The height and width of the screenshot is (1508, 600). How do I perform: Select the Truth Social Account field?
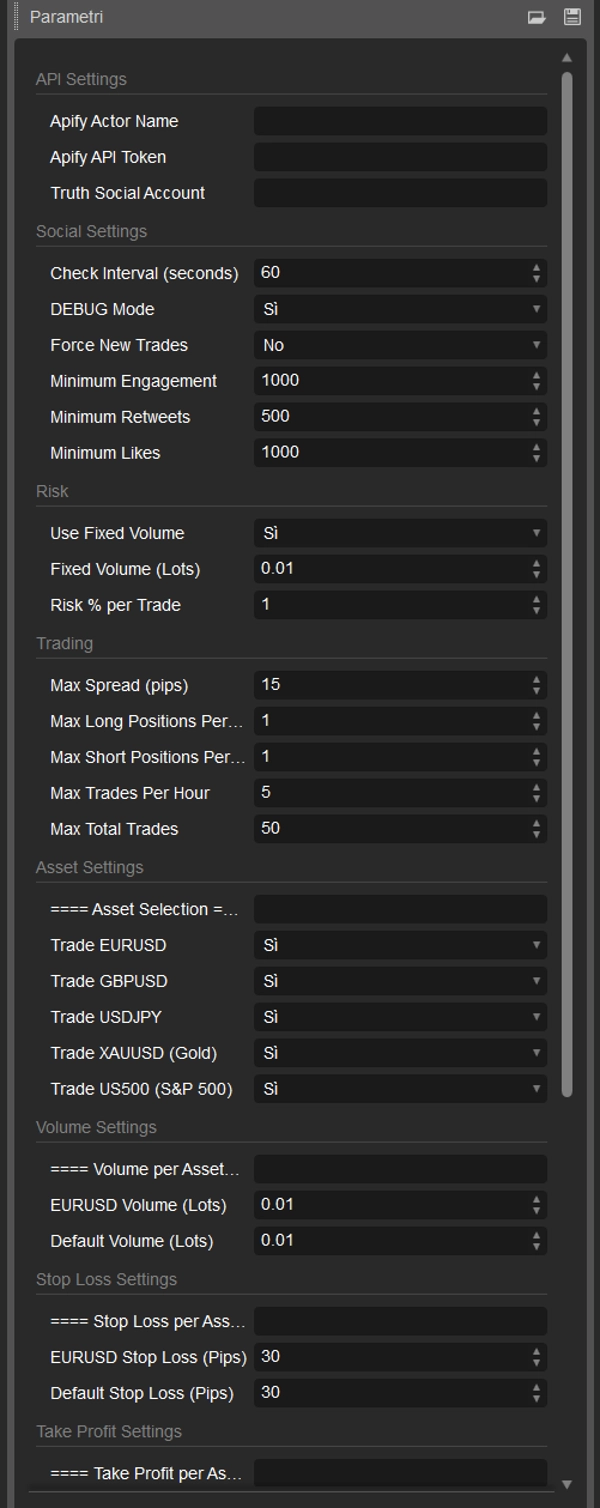[400, 193]
